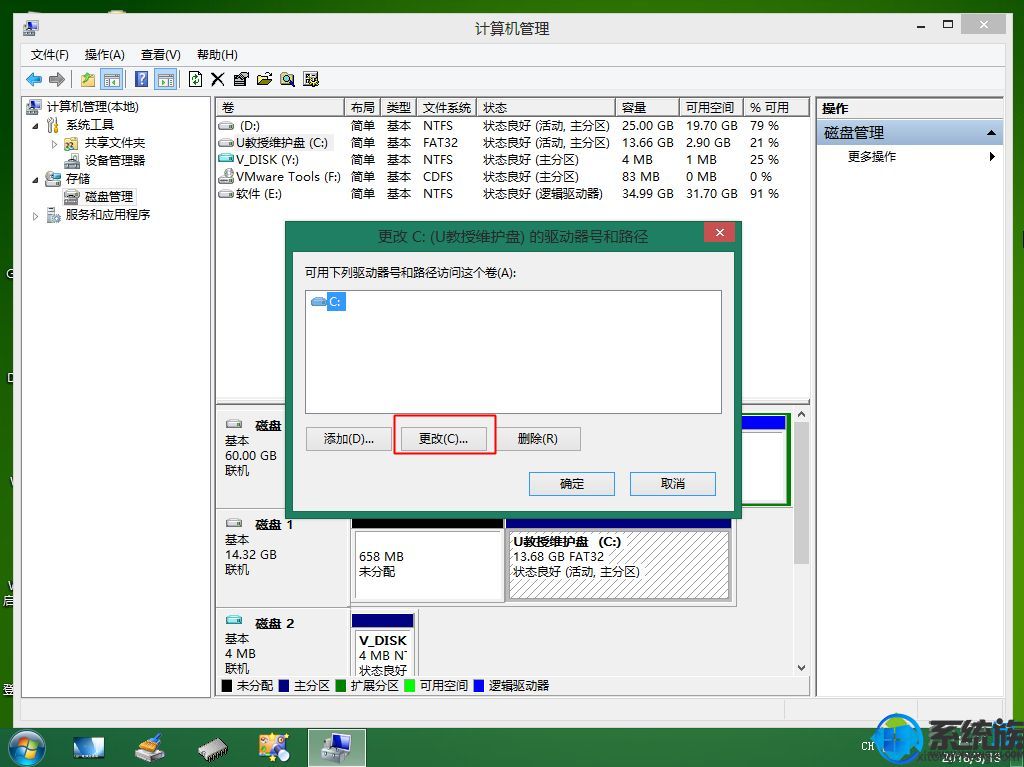1024x767 pixels.
Task: Click the VMware Tools (F:) disc icon
Action: pos(226,176)
